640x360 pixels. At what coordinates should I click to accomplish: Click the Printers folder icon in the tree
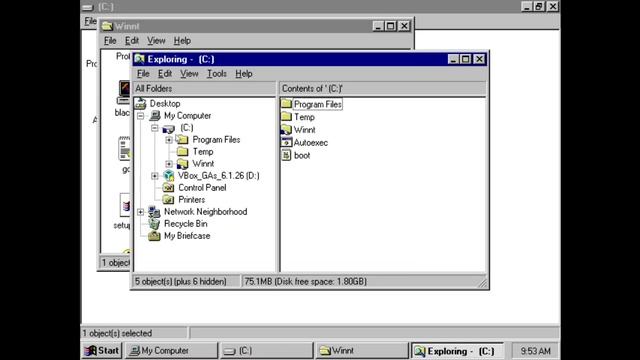click(168, 200)
